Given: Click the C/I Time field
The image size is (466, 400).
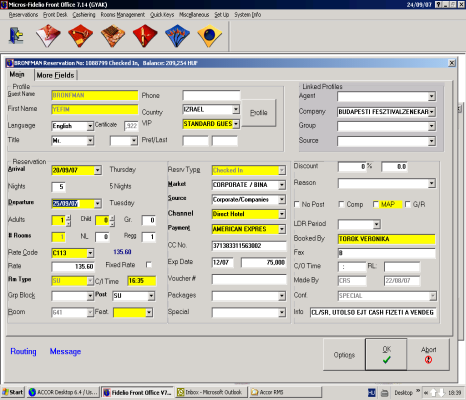Looking at the screenshot, I should click(142, 281).
